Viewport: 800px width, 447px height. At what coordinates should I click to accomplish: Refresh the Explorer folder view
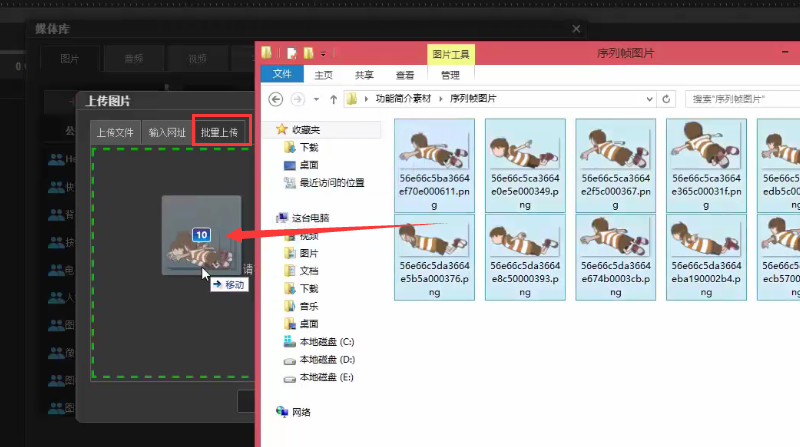666,99
